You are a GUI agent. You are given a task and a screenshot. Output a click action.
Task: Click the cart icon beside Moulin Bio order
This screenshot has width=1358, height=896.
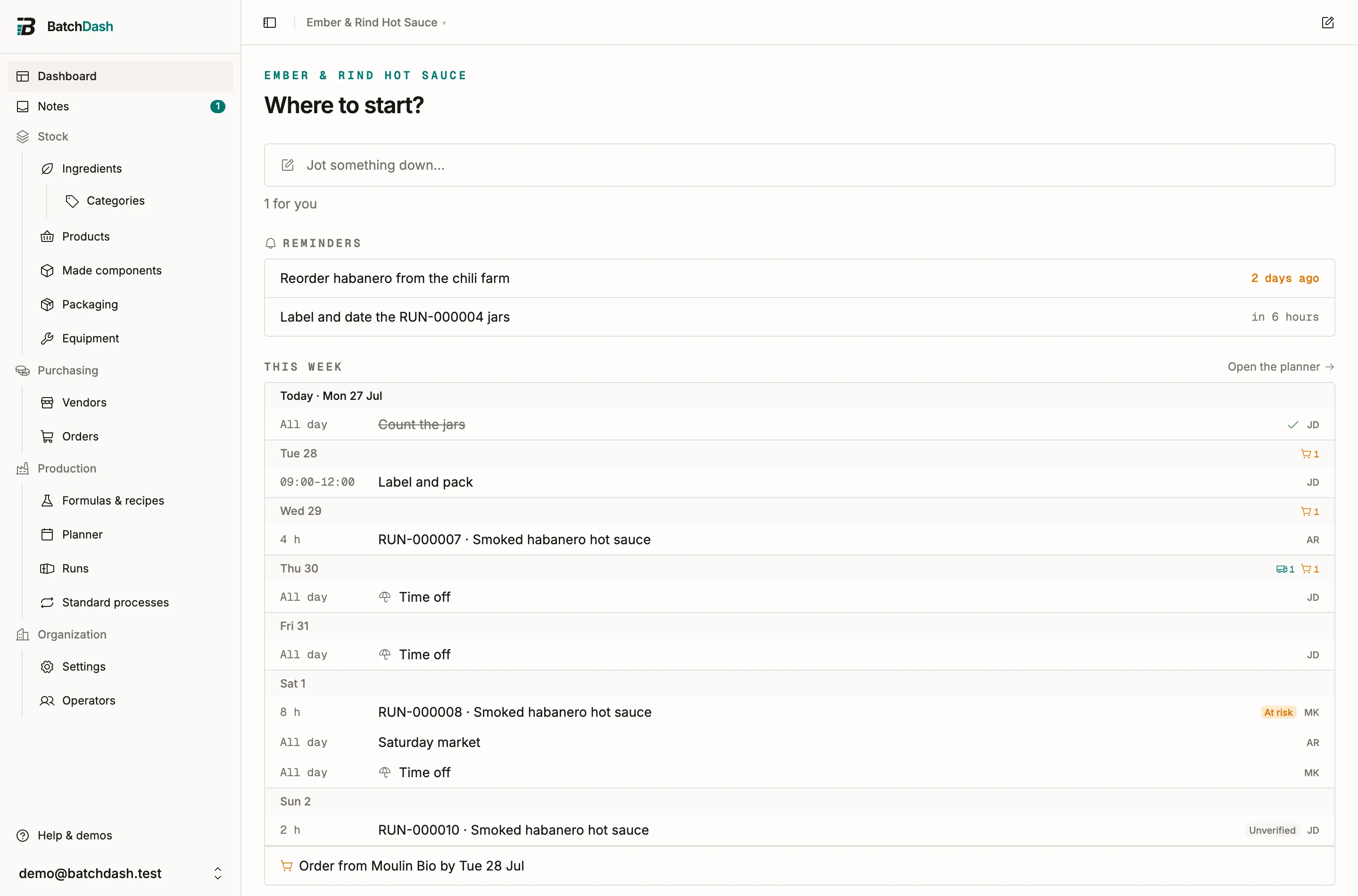[x=287, y=866]
